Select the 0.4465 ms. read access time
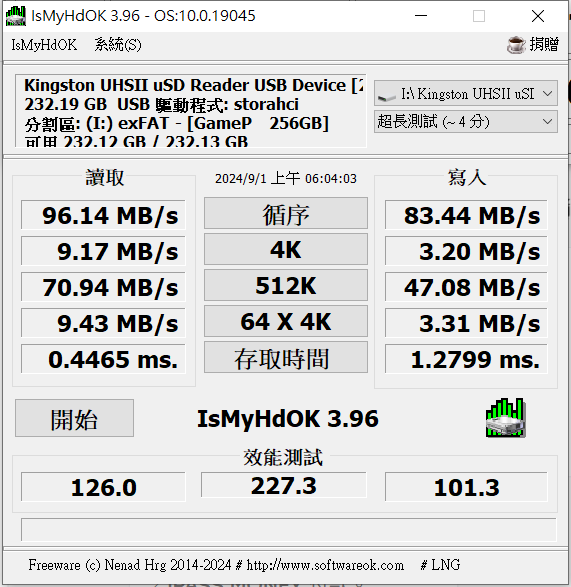Image resolution: width=571 pixels, height=587 pixels. point(103,359)
